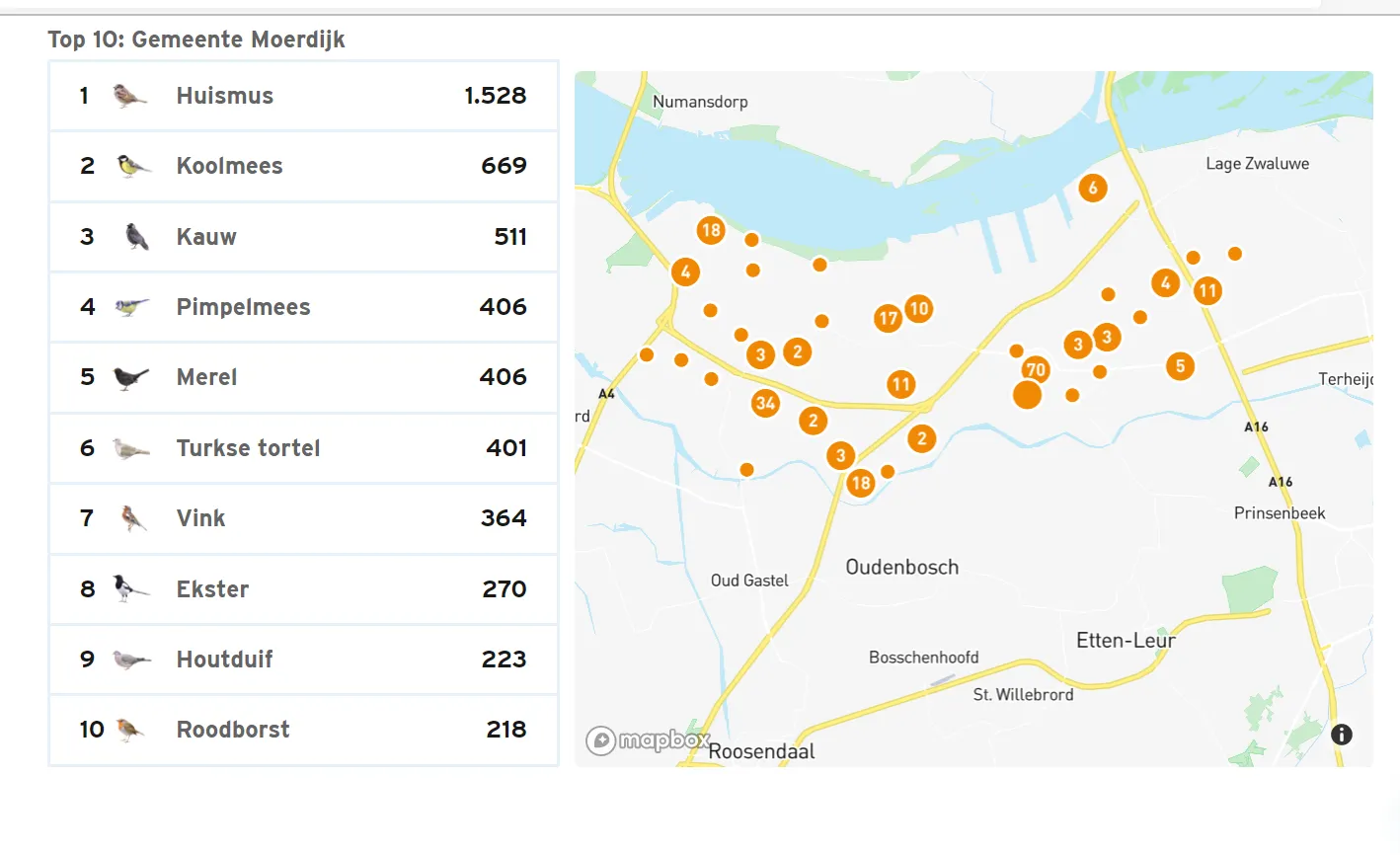Select the Roodborst robin icon
Screen dimensions: 1400x855
tap(129, 730)
